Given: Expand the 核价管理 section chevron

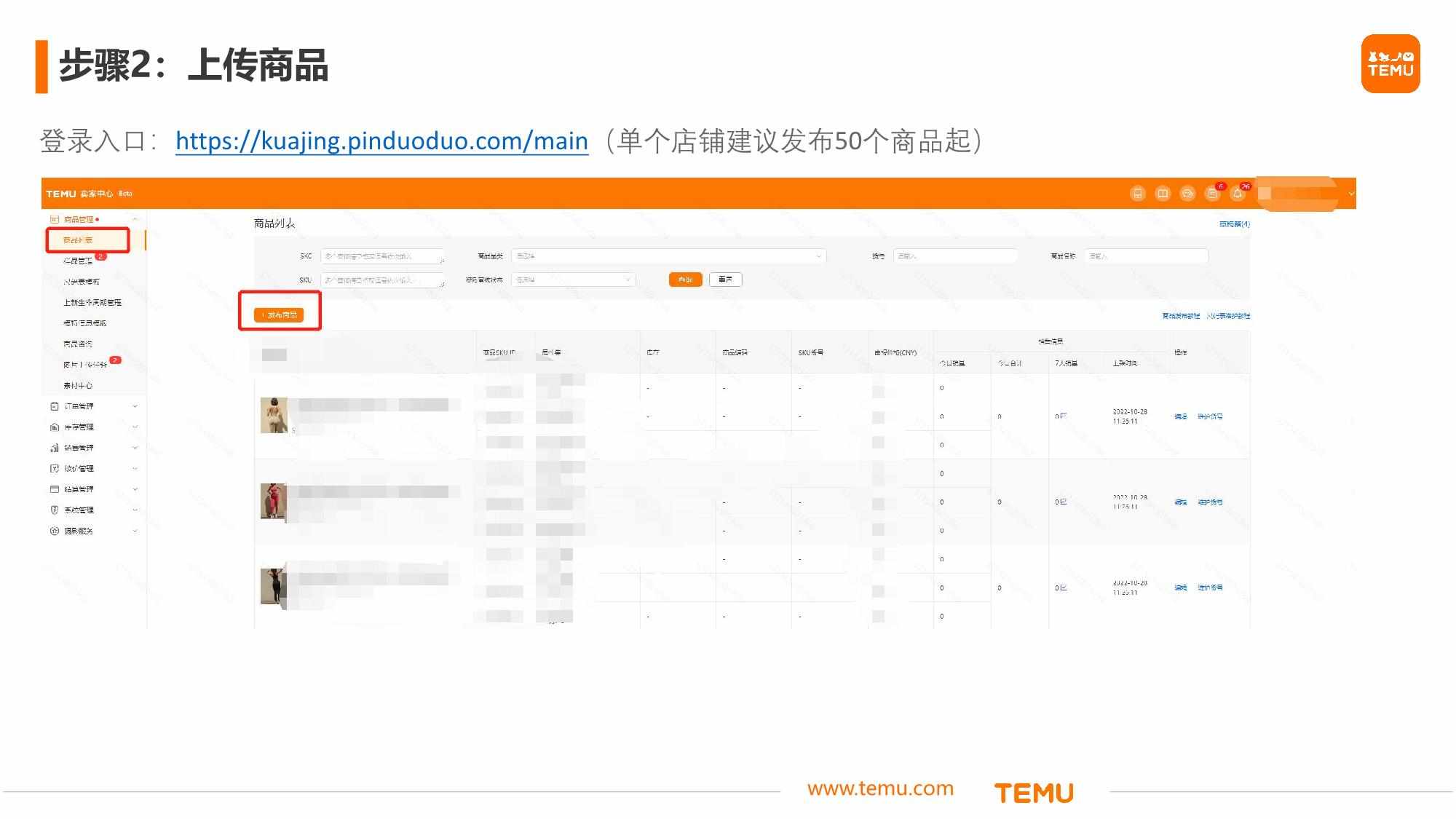Looking at the screenshot, I should click(x=135, y=469).
